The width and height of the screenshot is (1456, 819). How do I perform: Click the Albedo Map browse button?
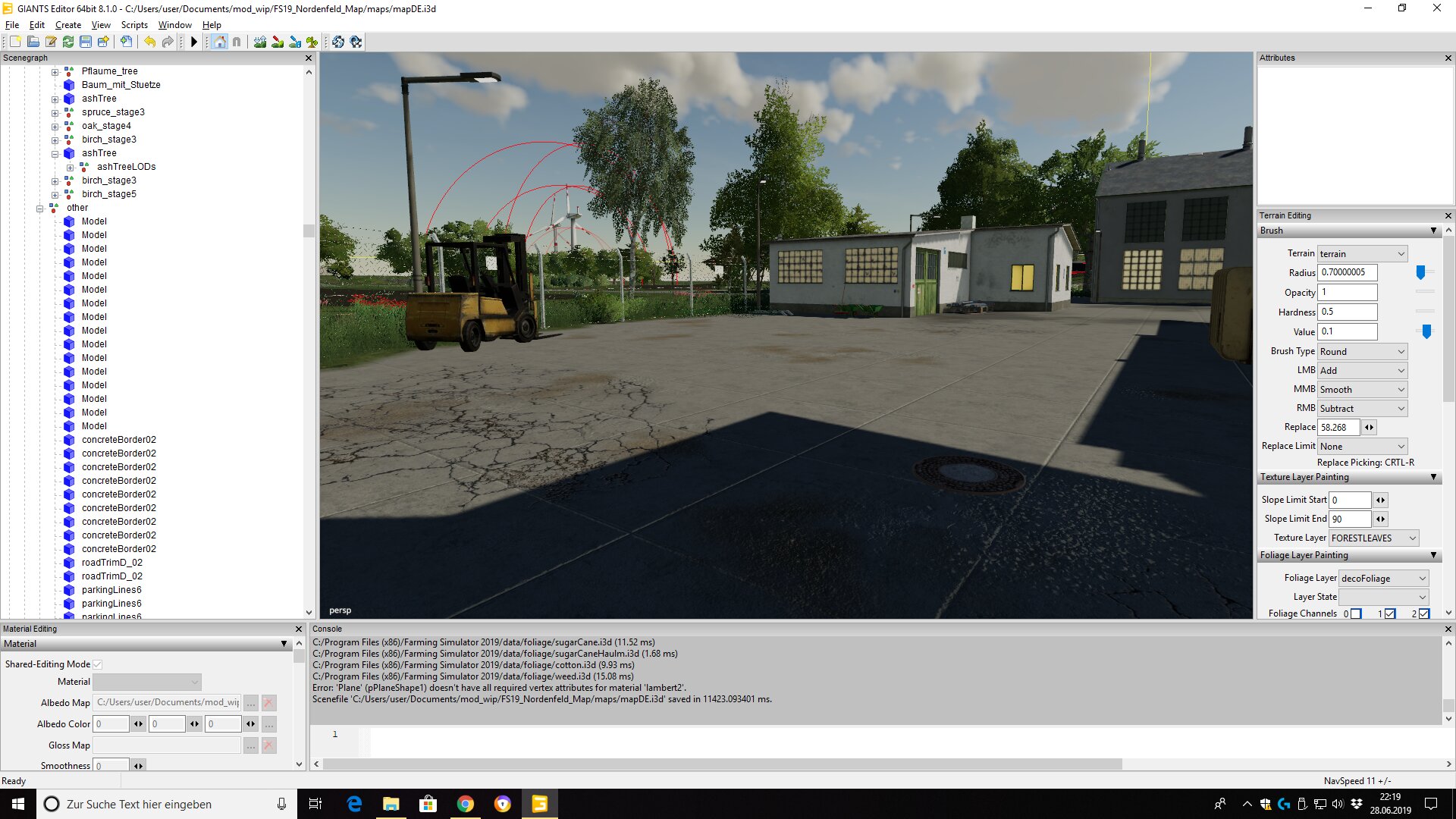[x=251, y=703]
